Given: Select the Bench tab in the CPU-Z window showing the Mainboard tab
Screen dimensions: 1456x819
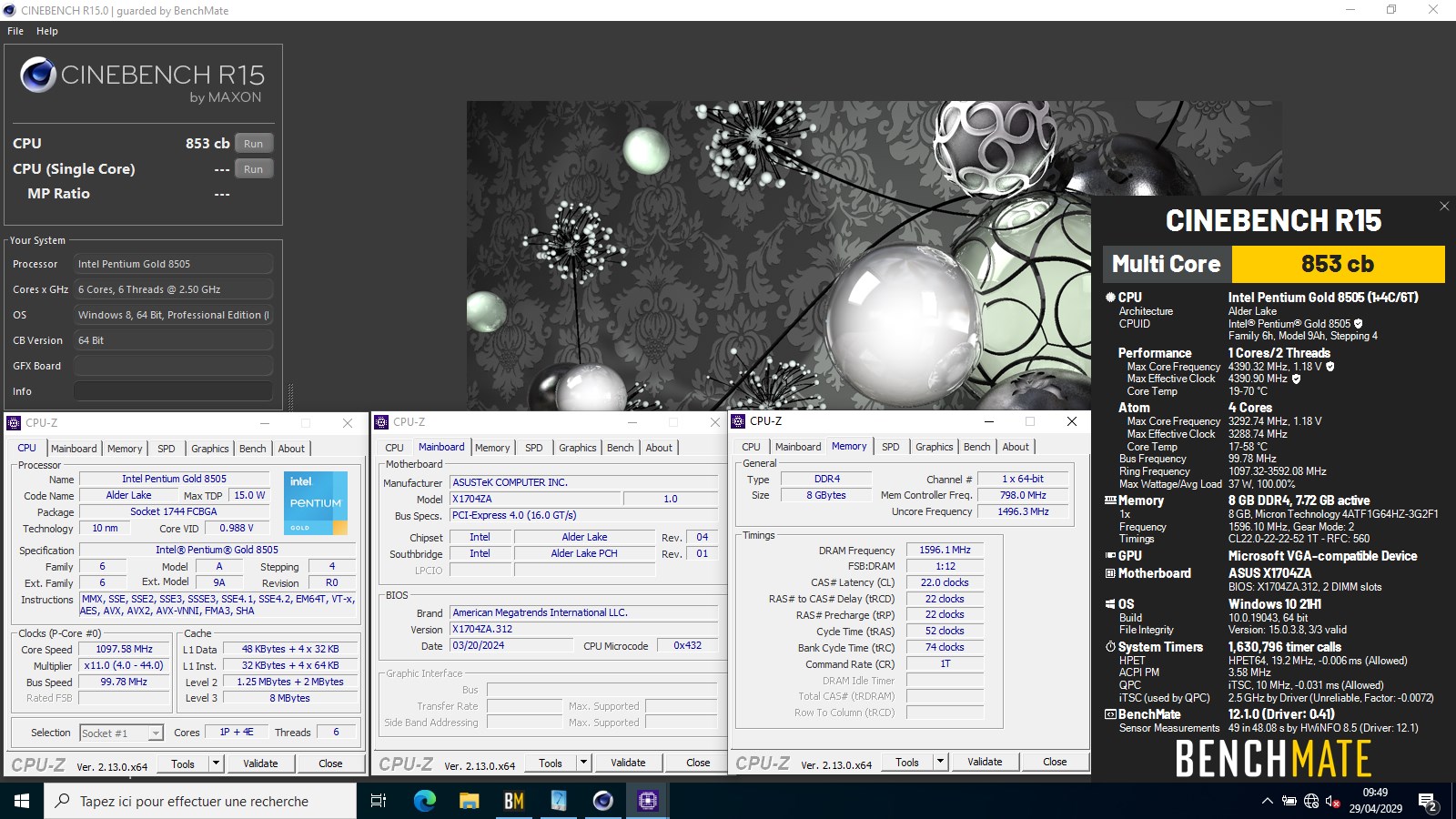Looking at the screenshot, I should point(621,448).
